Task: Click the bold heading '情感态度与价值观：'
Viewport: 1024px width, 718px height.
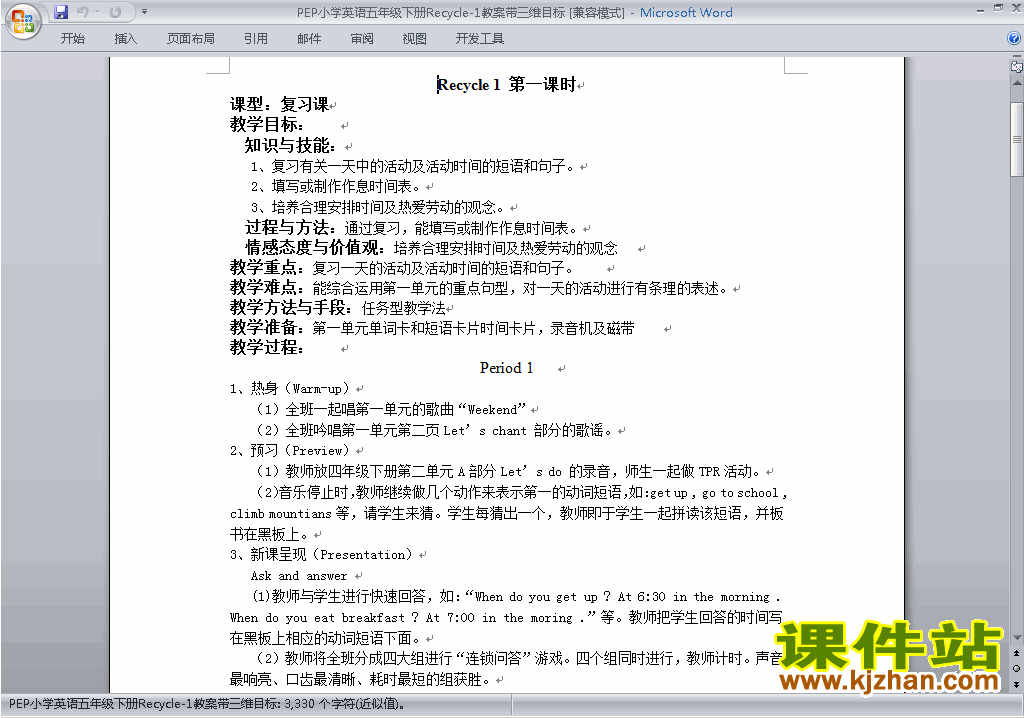Action: (315, 248)
